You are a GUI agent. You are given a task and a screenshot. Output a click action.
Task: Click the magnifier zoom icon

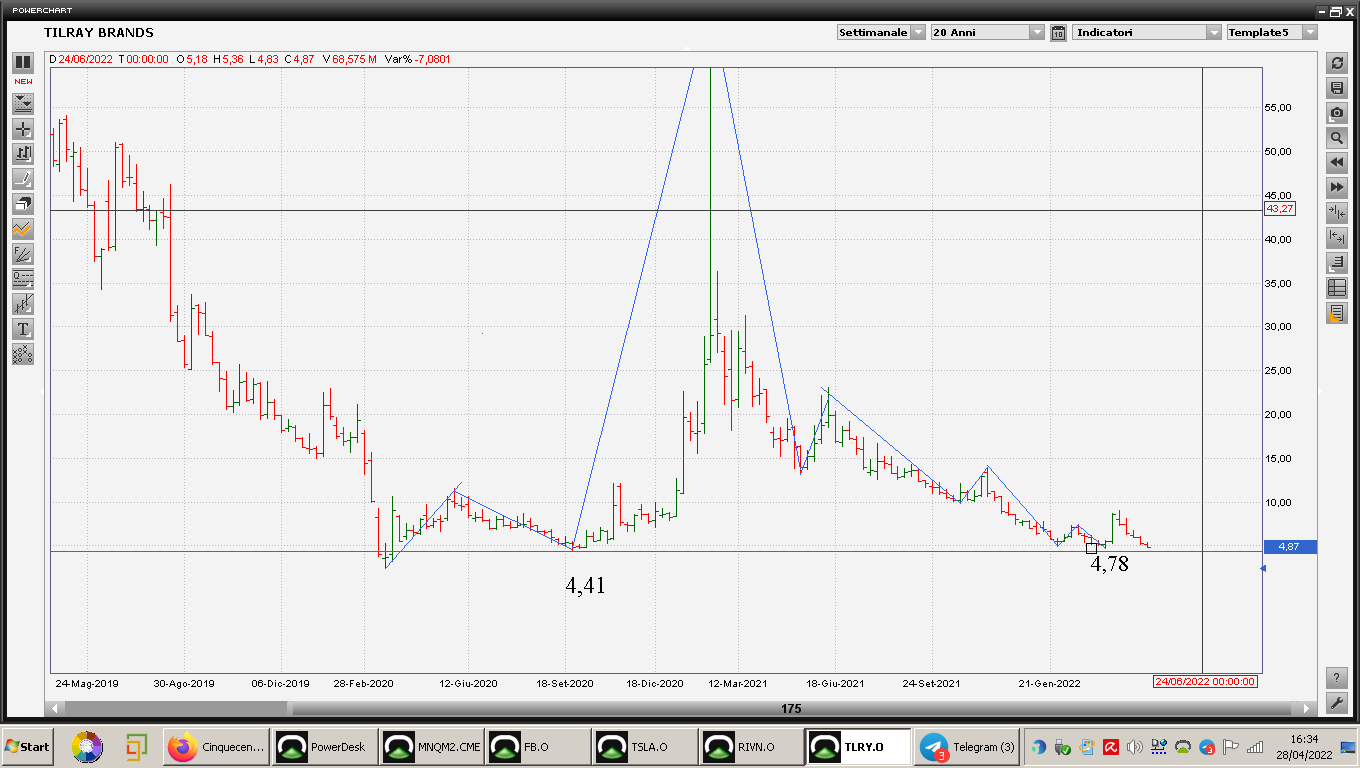1336,138
